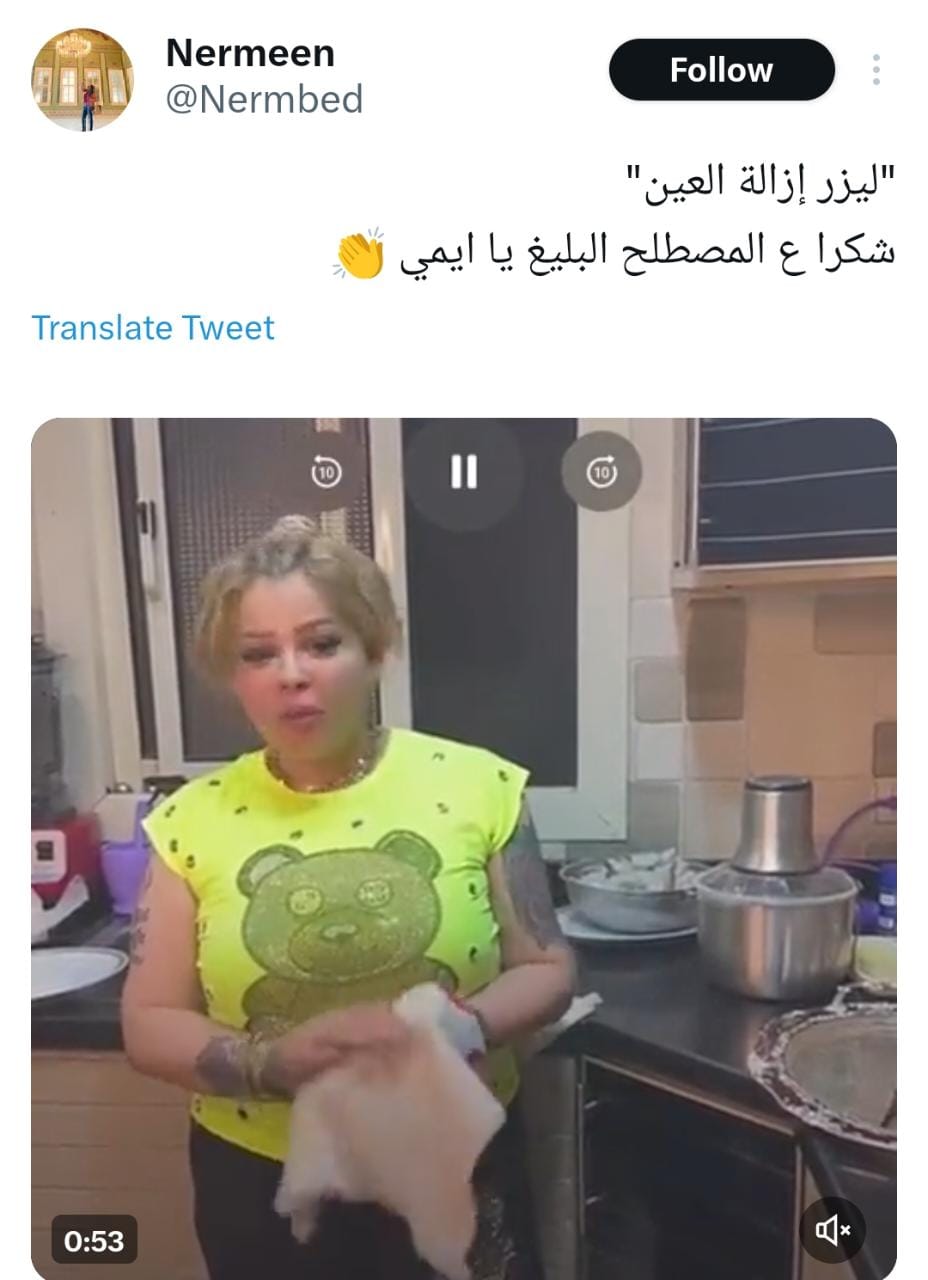Image resolution: width=928 pixels, height=1280 pixels.
Task: Rewind the video 10 seconds
Action: 323,471
